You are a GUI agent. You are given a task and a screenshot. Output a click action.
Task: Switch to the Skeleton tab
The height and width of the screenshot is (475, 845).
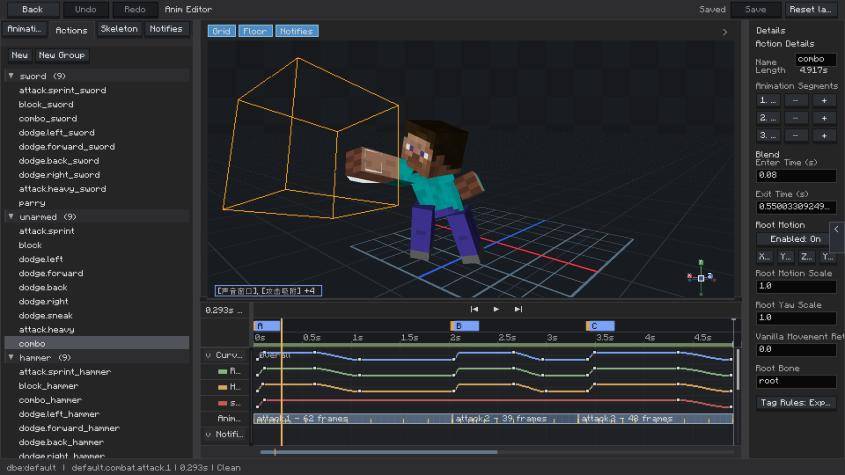119,29
